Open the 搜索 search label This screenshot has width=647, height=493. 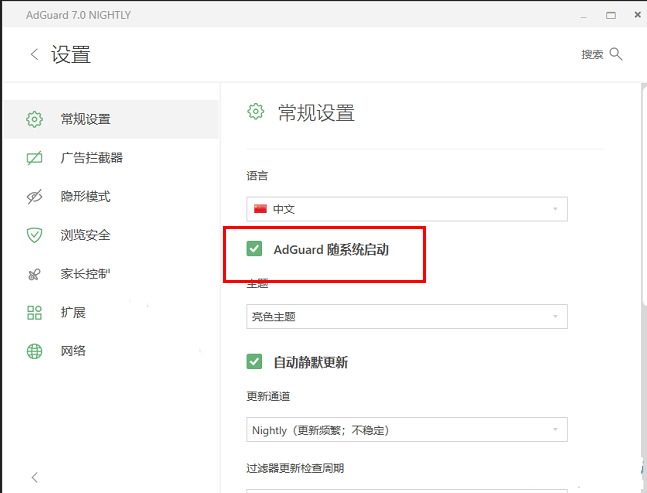(592, 54)
